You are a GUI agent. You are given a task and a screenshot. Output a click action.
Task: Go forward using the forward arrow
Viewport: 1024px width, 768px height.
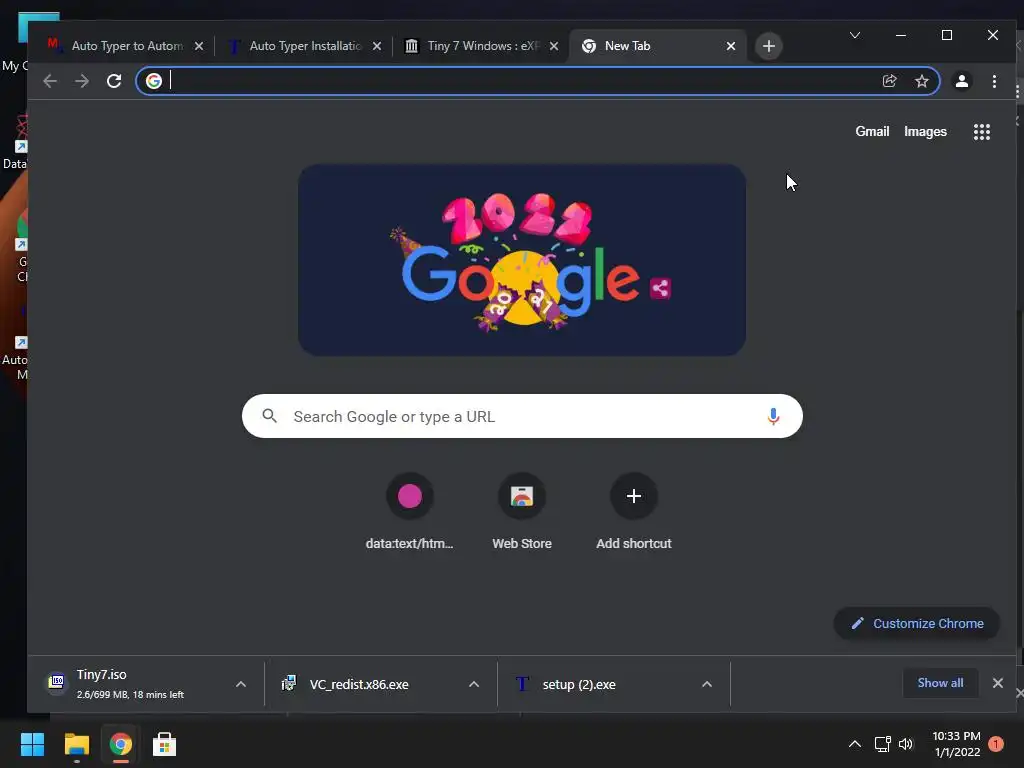[82, 81]
